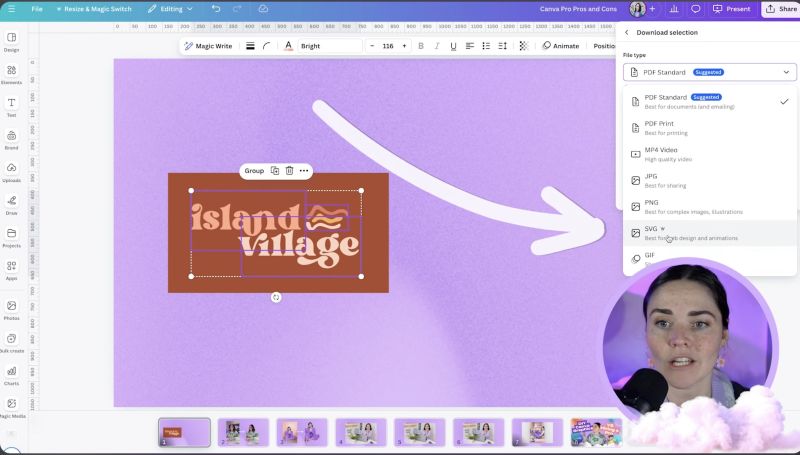Open the hamburger main menu
Image resolution: width=800 pixels, height=455 pixels.
click(x=11, y=9)
